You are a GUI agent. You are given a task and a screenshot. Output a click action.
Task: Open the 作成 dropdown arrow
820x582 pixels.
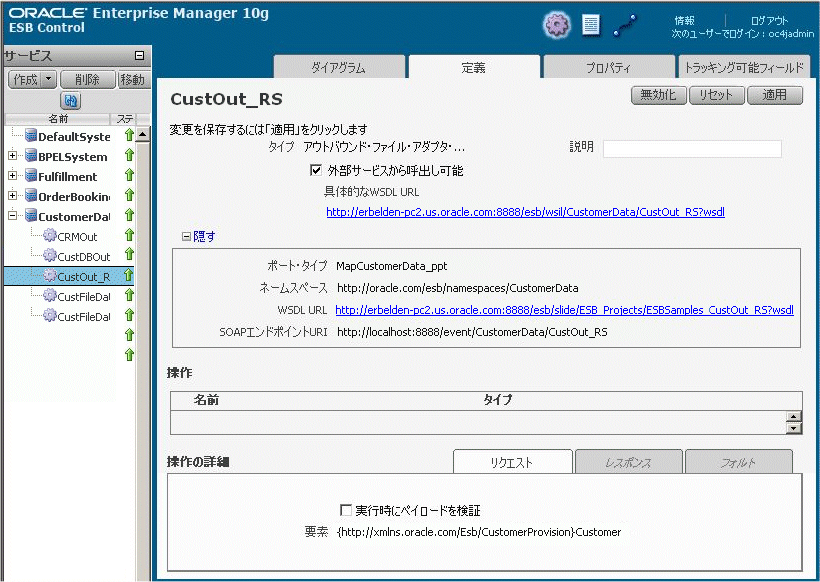point(49,79)
